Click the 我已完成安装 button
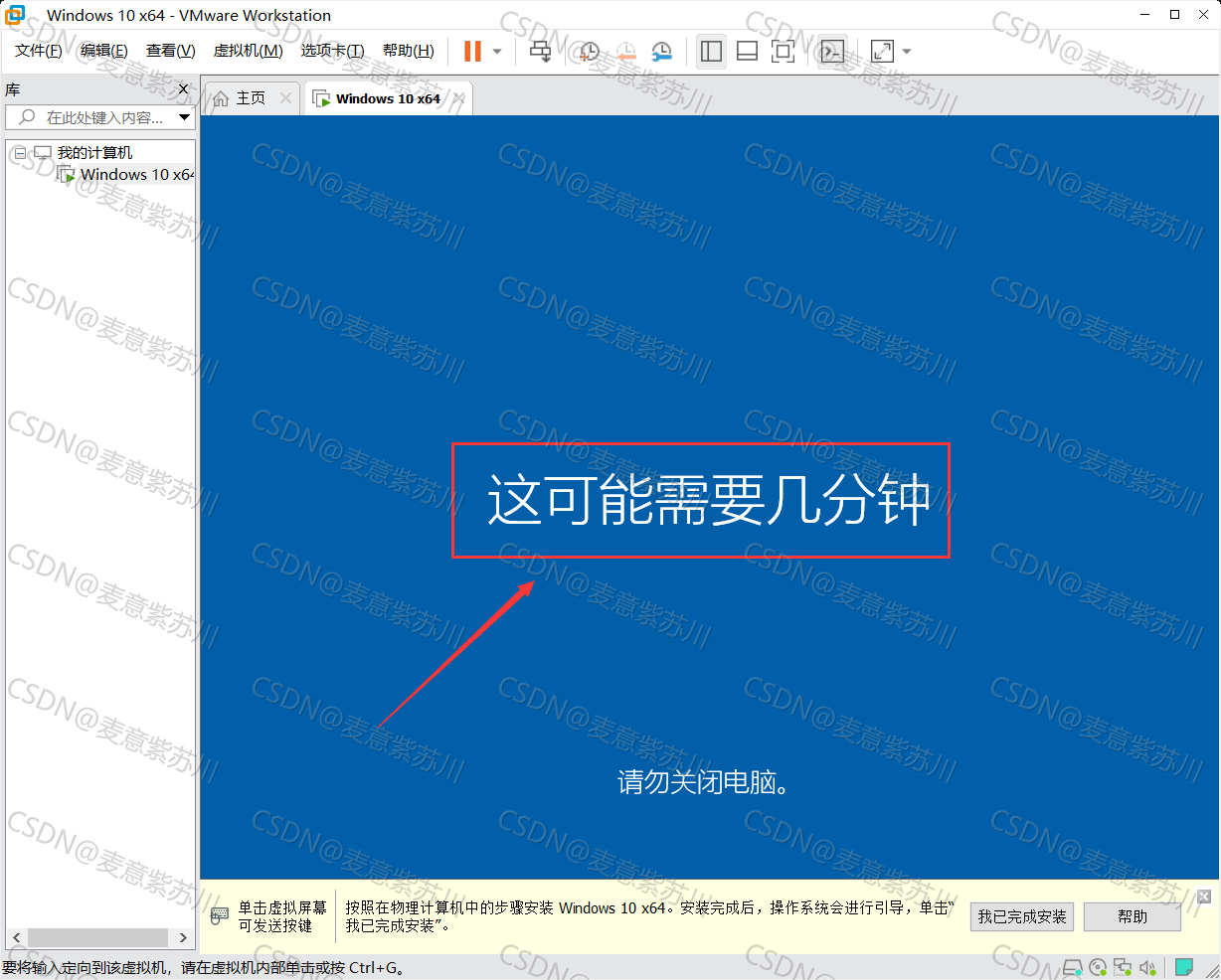This screenshot has height=980, width=1221. pyautogui.click(x=1022, y=916)
